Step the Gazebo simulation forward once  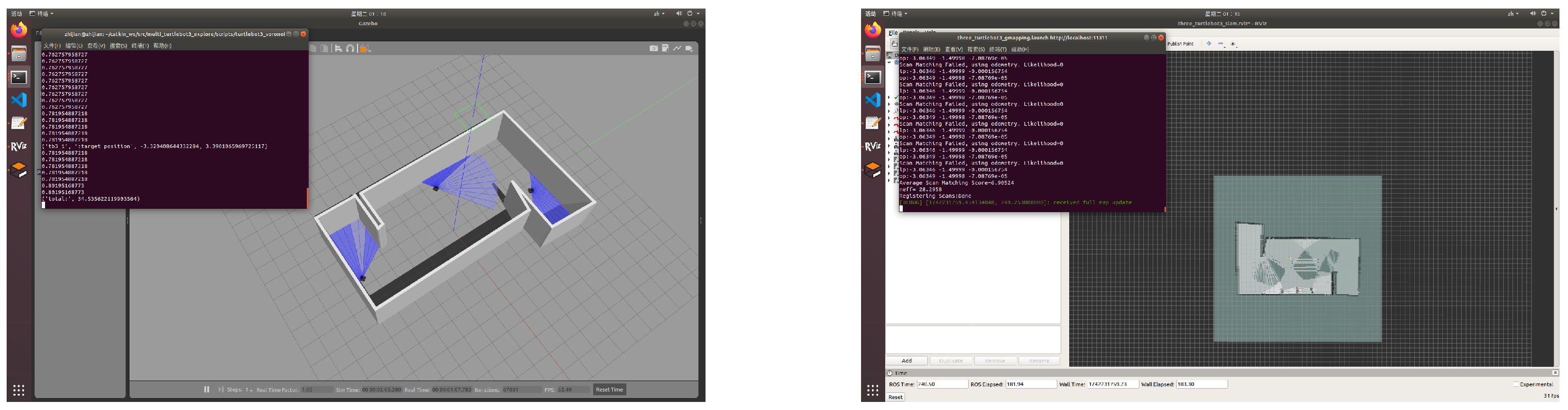pyautogui.click(x=220, y=389)
